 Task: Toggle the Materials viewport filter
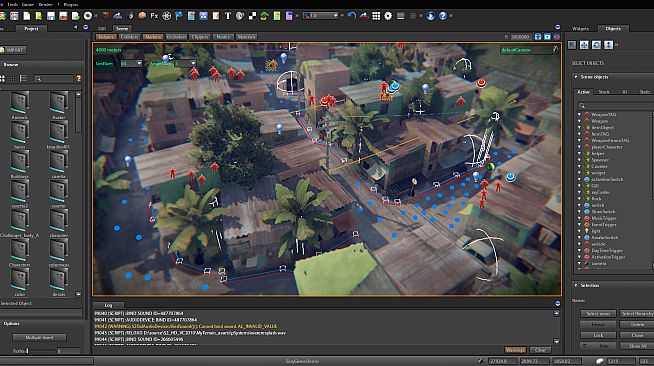coord(247,37)
